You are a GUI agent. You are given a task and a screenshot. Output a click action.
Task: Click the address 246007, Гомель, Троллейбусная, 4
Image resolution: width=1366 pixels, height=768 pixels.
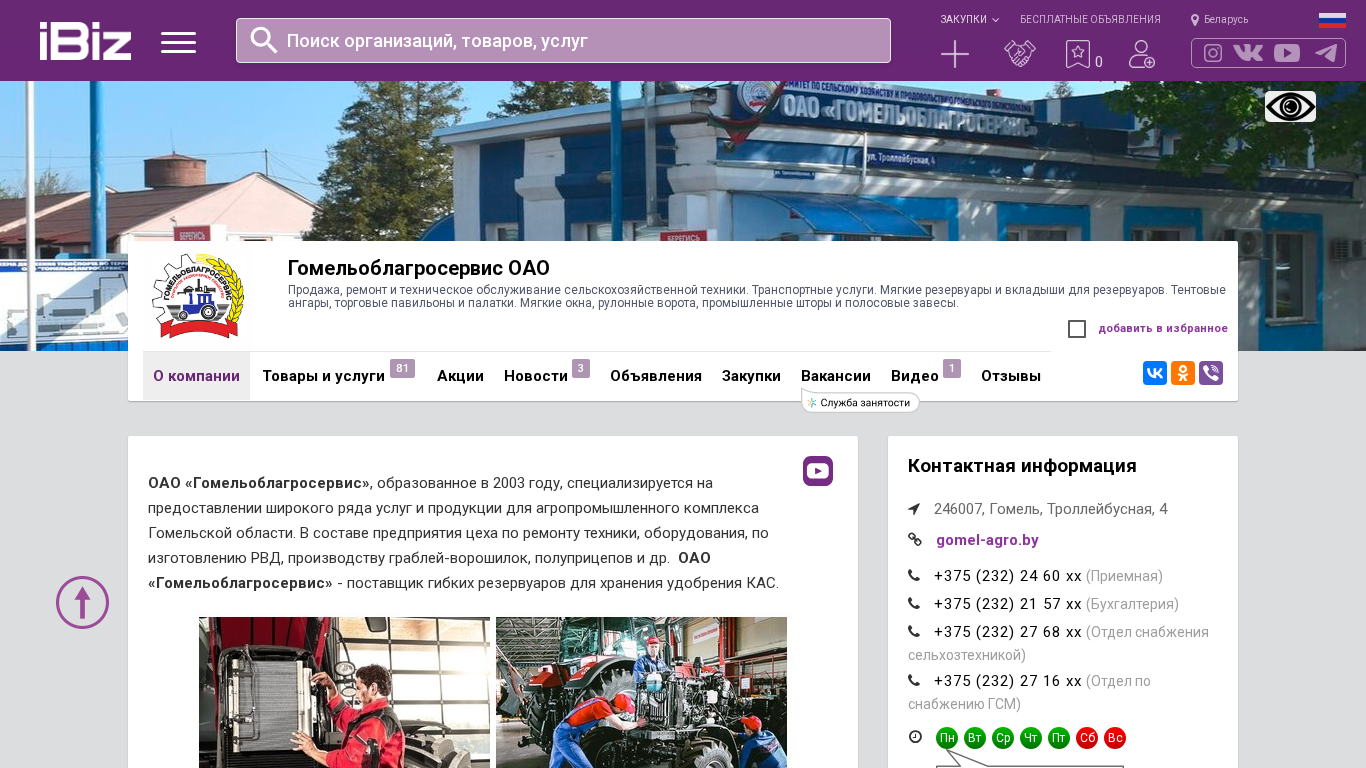click(1051, 509)
